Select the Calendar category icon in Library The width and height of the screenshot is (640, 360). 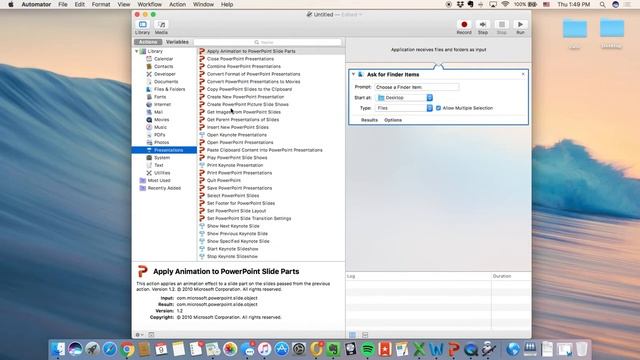(x=149, y=59)
